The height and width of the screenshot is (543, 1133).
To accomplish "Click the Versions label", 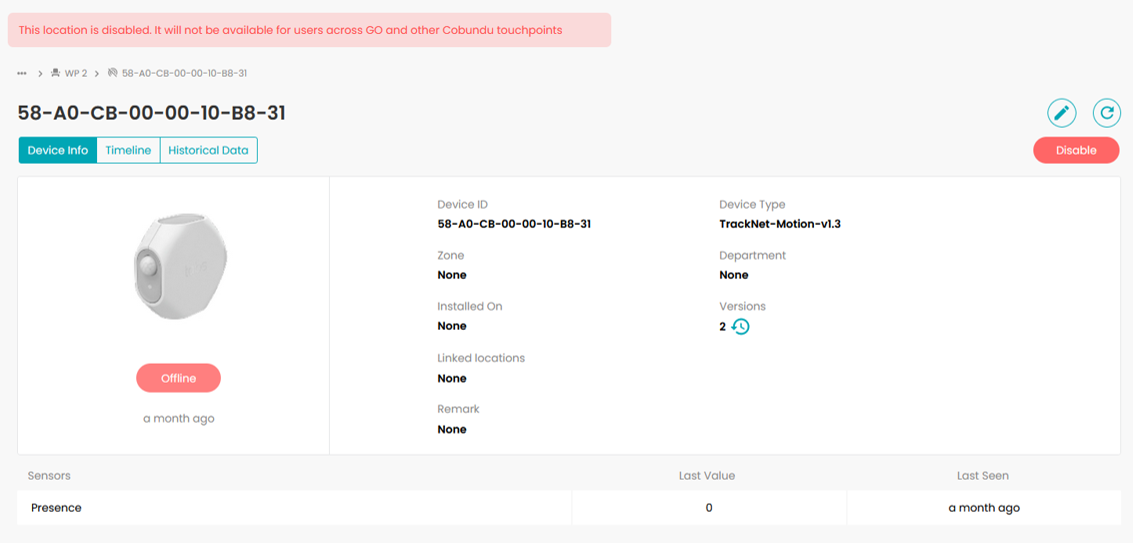I will 742,306.
